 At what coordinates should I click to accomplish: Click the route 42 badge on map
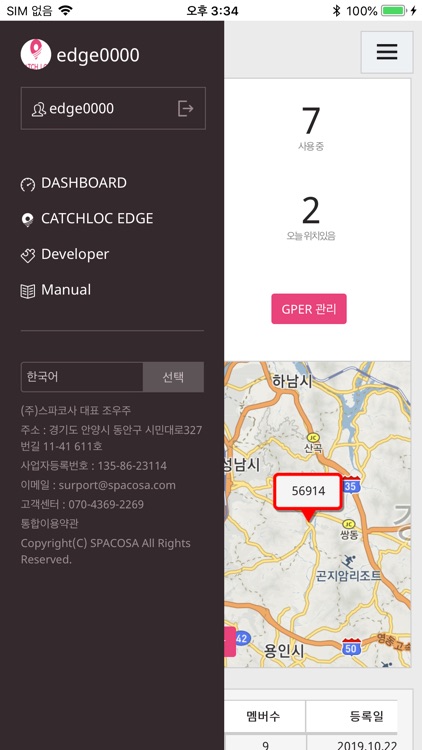242,639
